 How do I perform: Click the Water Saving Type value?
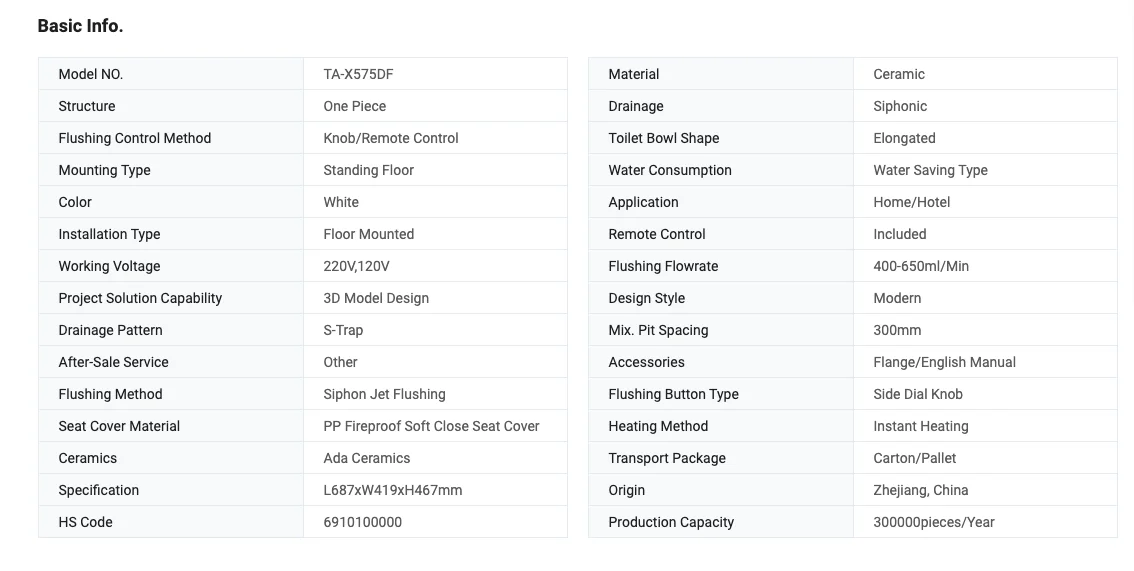pos(930,170)
